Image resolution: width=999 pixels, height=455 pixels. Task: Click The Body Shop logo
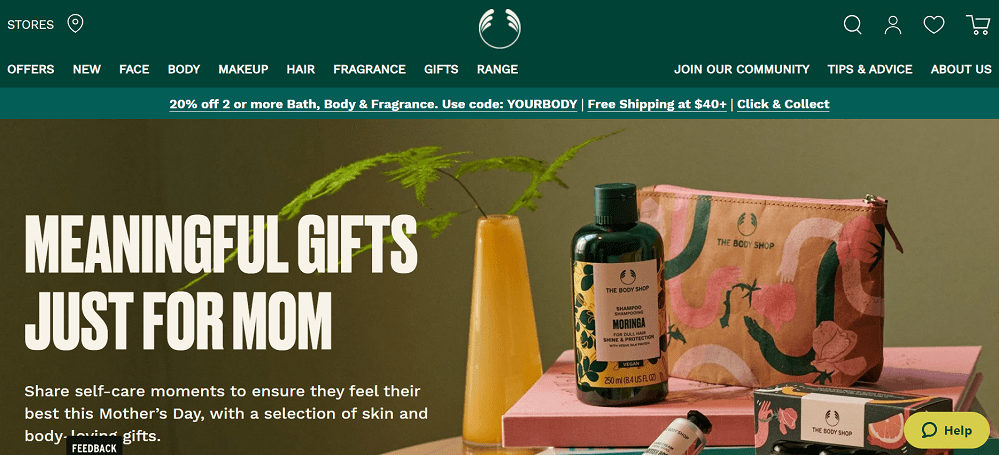point(500,28)
